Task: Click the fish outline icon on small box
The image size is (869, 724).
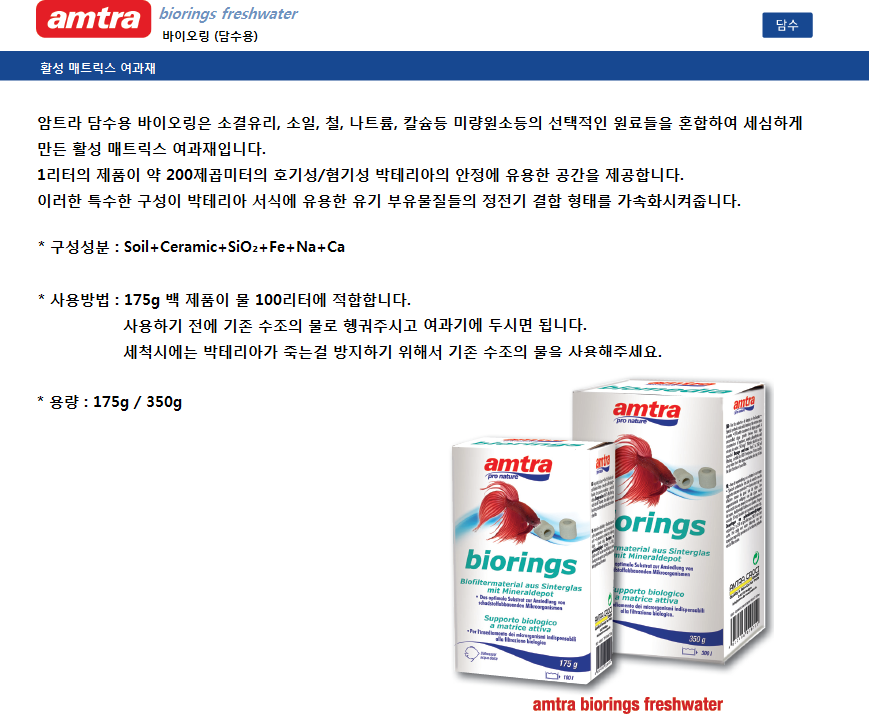Action: point(472,653)
